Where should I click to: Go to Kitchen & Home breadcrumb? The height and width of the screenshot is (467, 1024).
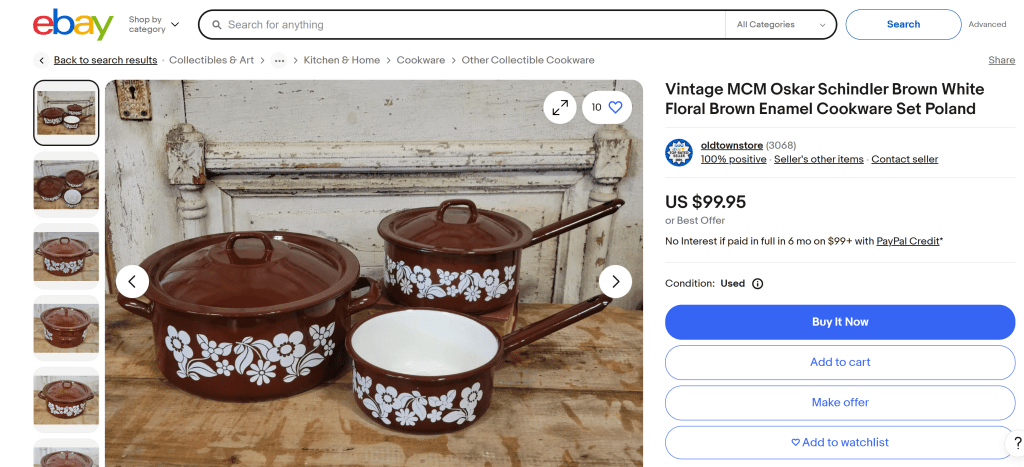pos(342,60)
